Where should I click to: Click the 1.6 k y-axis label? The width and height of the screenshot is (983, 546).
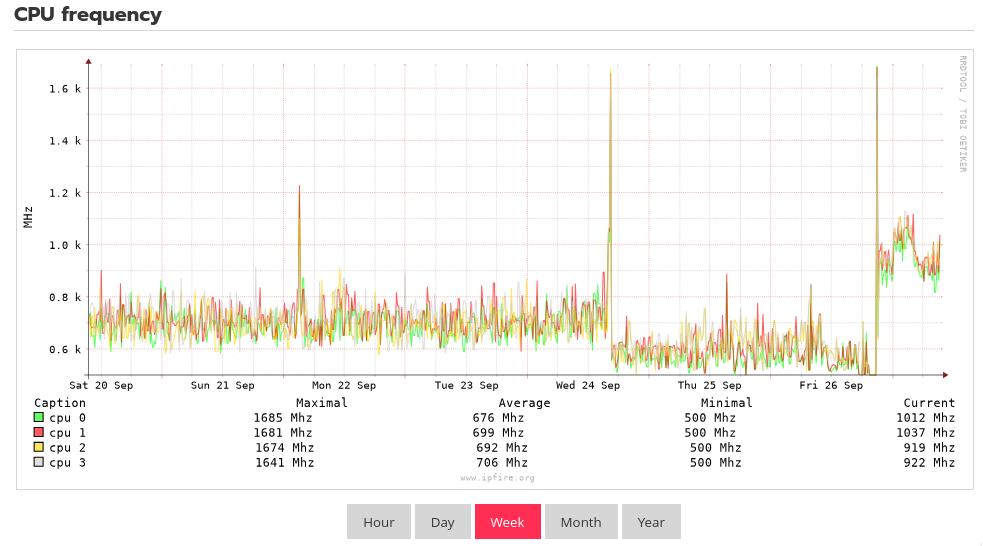65,89
